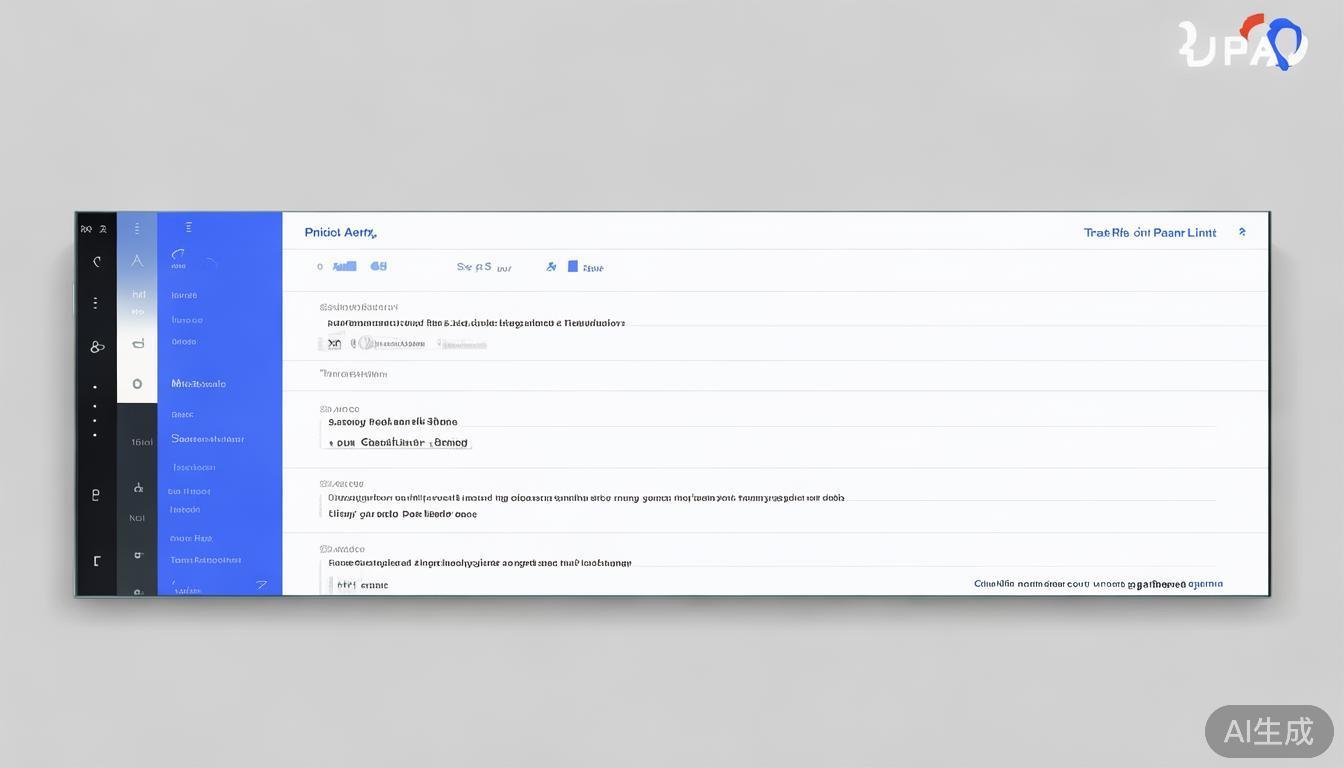Click the 'C' icon in the black sidebar

pyautogui.click(x=97, y=262)
